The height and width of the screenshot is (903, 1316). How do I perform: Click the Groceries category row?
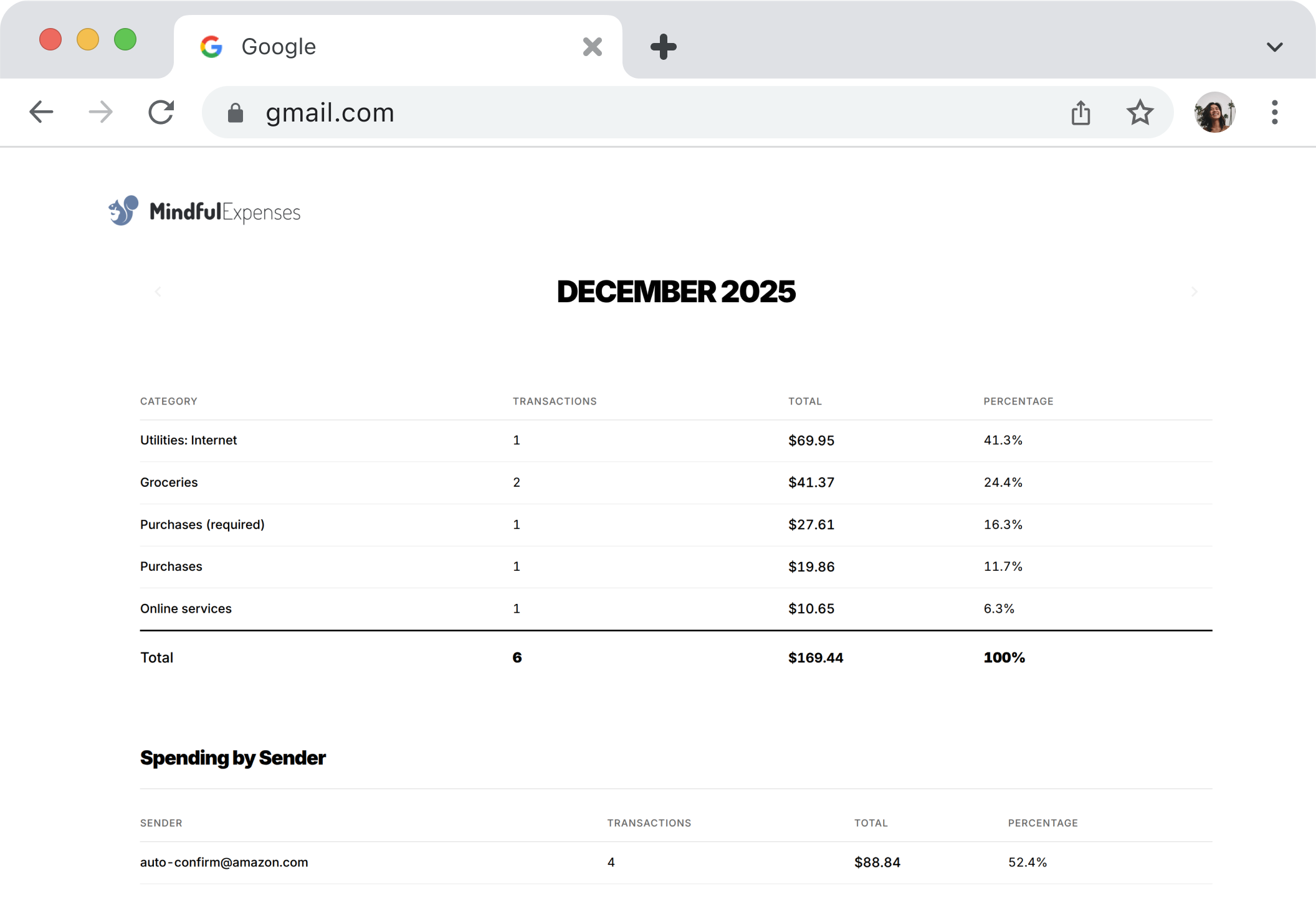coord(169,482)
